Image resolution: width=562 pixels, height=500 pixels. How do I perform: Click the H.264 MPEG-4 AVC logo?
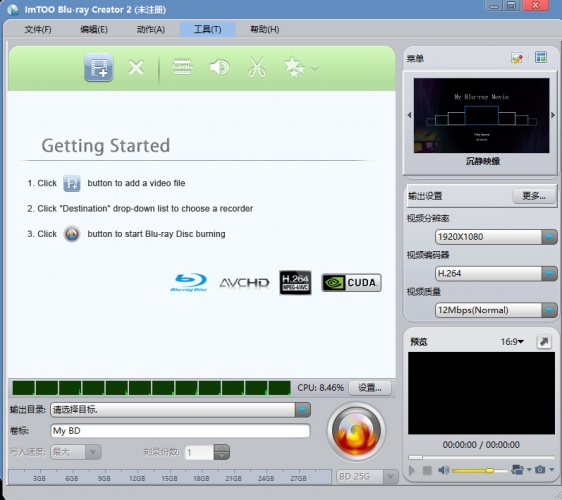click(x=295, y=283)
